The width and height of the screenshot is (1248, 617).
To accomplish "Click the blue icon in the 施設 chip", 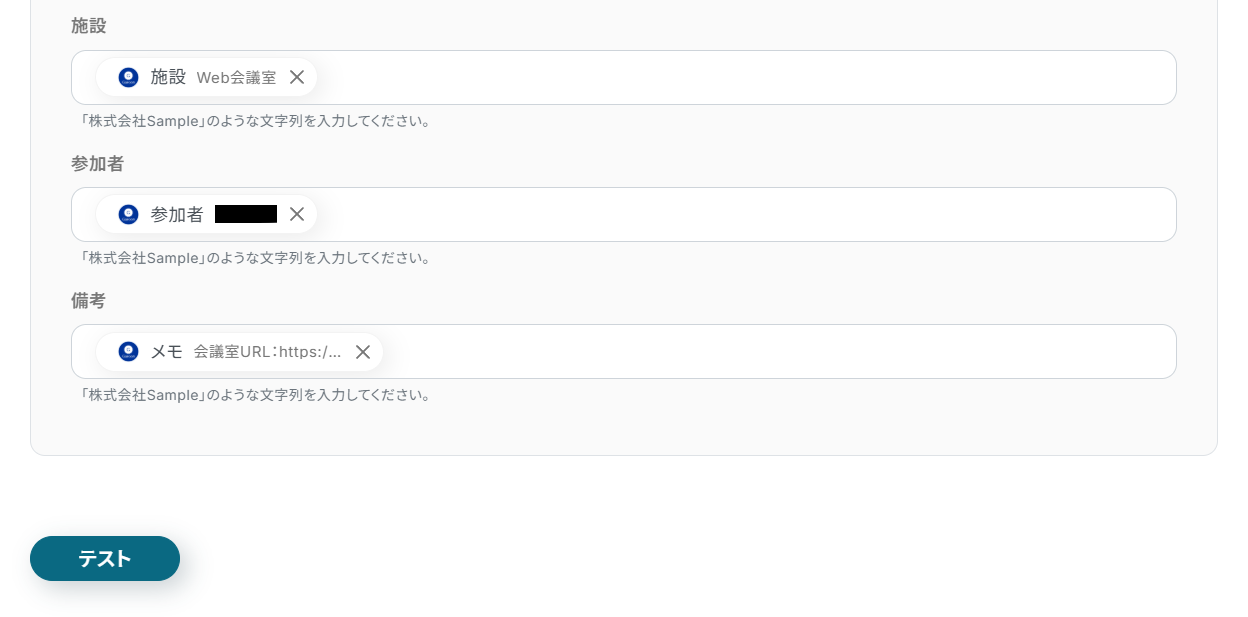I will click(x=128, y=77).
